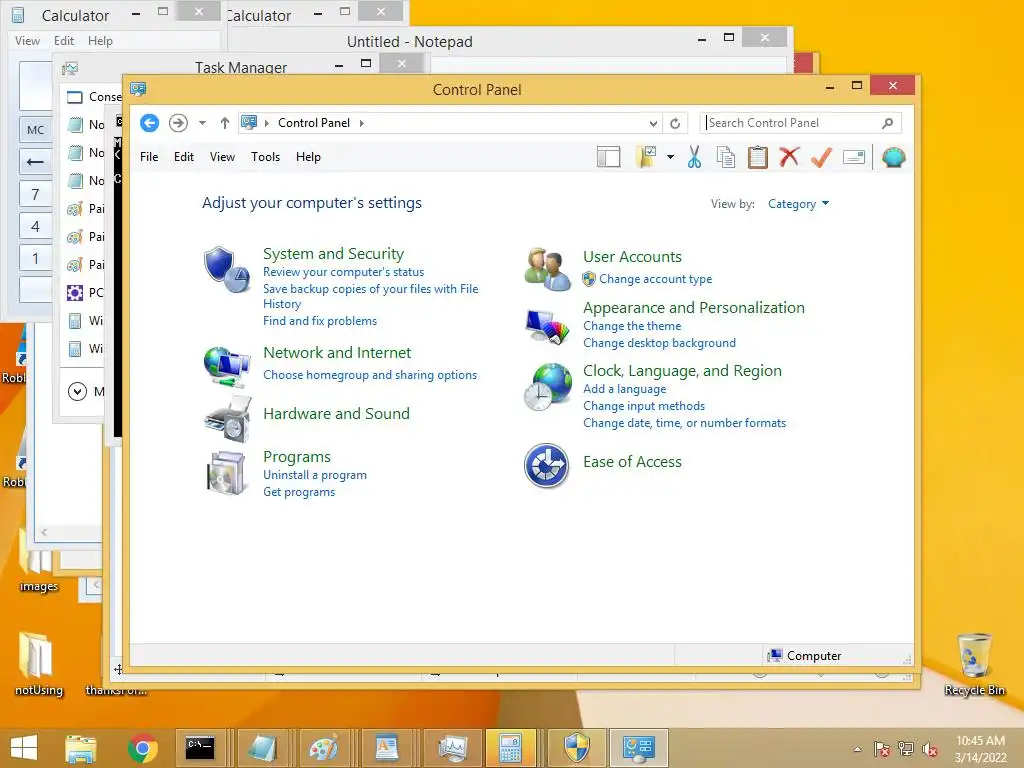Click the Clock, Language, and Region icon
The image size is (1024, 768).
click(x=547, y=387)
